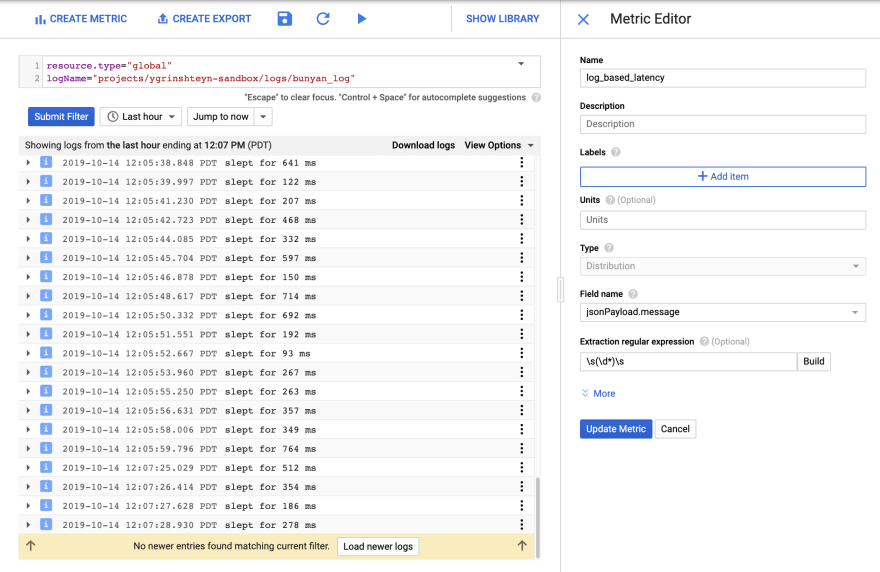Click Cancel button in Metric Editor
Screen dimensions: 880x572
[x=675, y=429]
